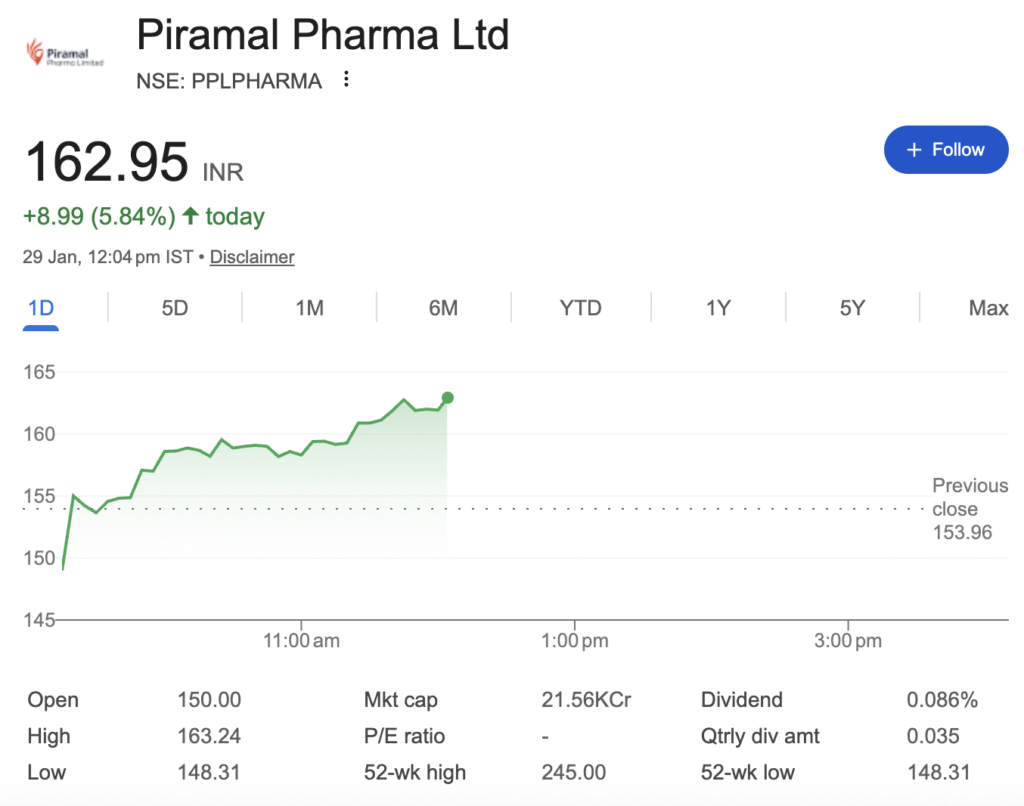The image size is (1024, 806).
Task: Switch to the 1M chart tab
Action: (309, 308)
